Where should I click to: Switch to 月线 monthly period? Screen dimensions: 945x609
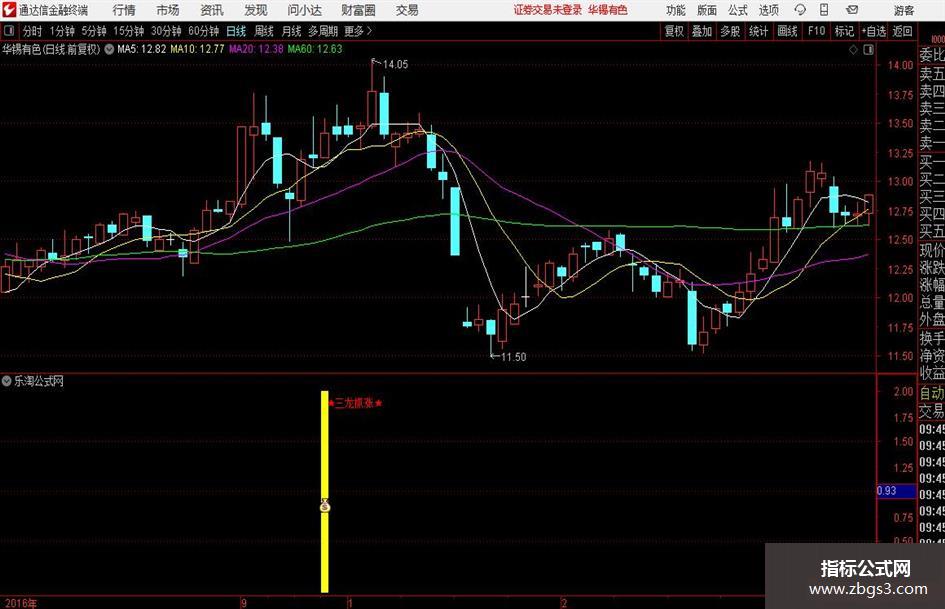[x=291, y=31]
